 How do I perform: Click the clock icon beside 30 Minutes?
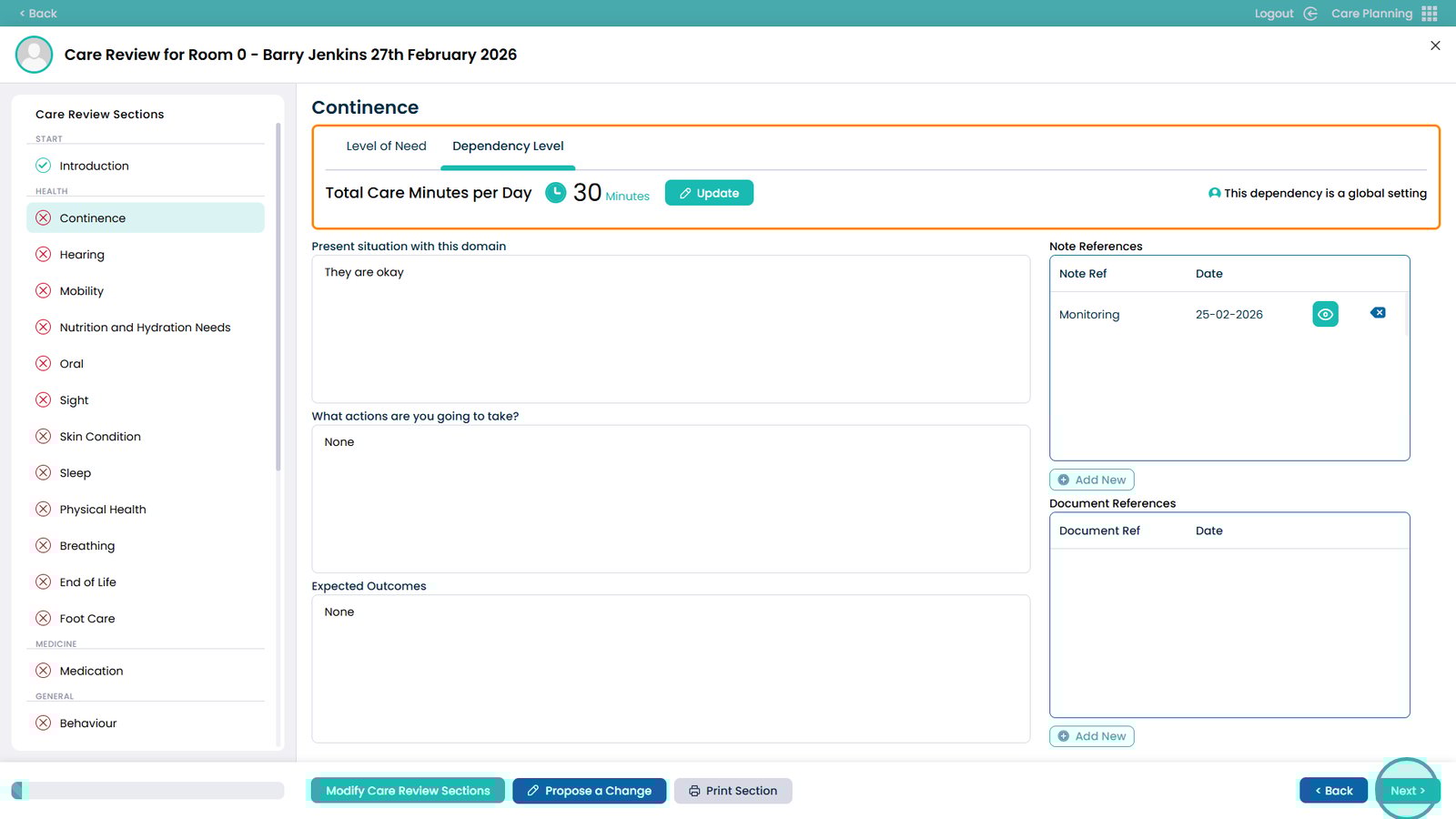(x=555, y=193)
